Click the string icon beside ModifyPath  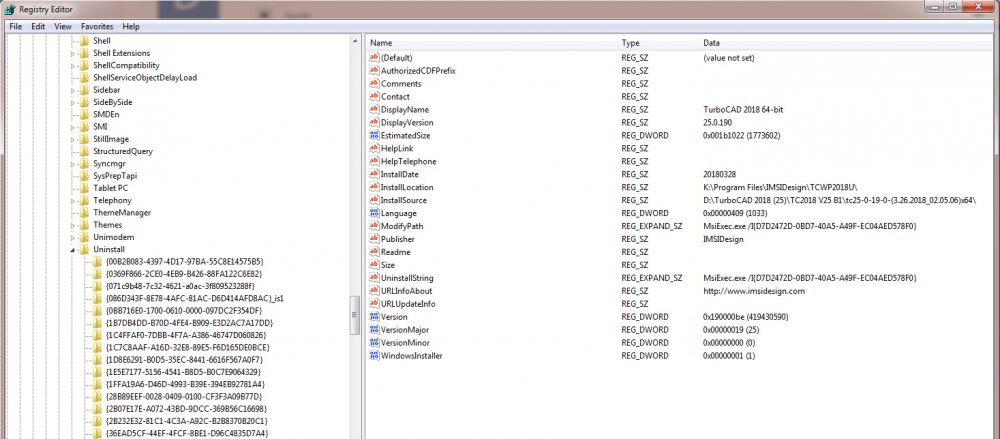pos(374,226)
